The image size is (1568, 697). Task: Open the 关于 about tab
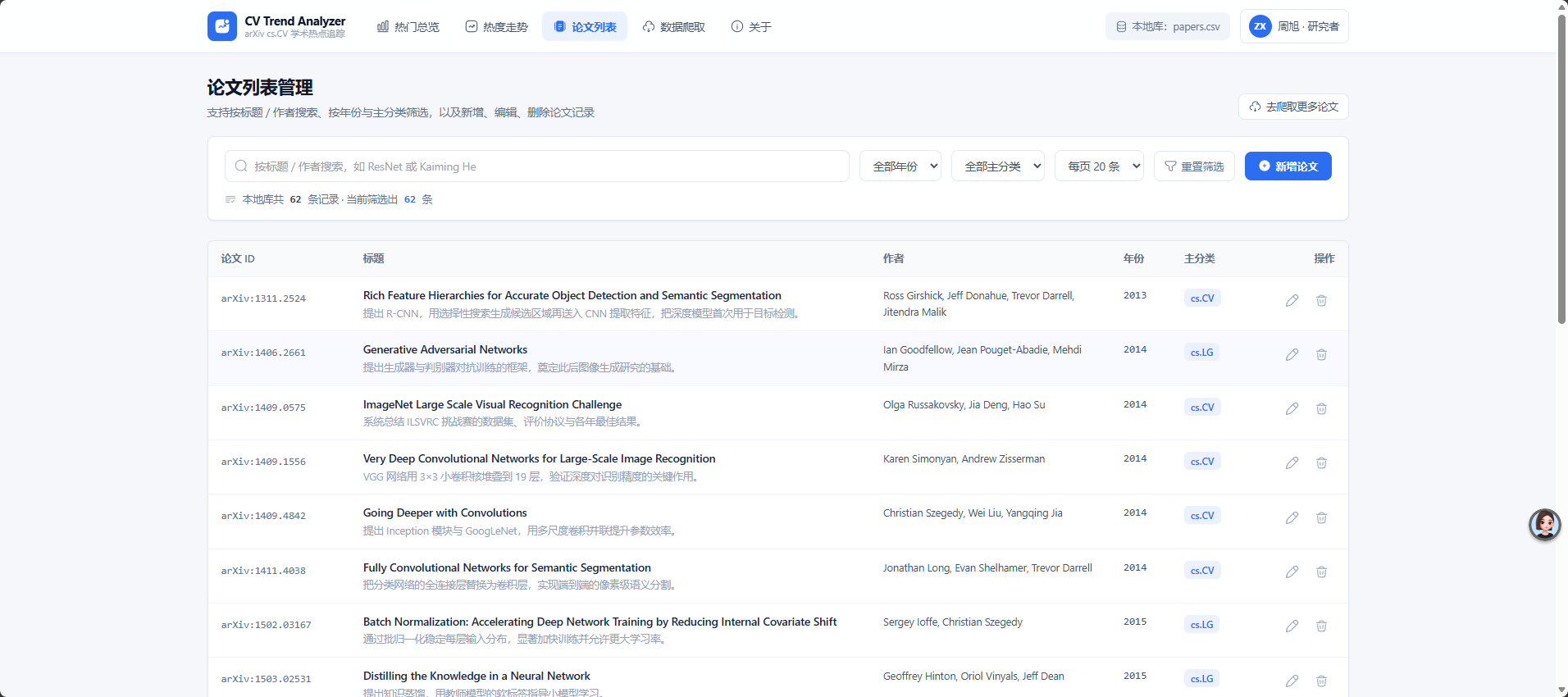tap(750, 26)
